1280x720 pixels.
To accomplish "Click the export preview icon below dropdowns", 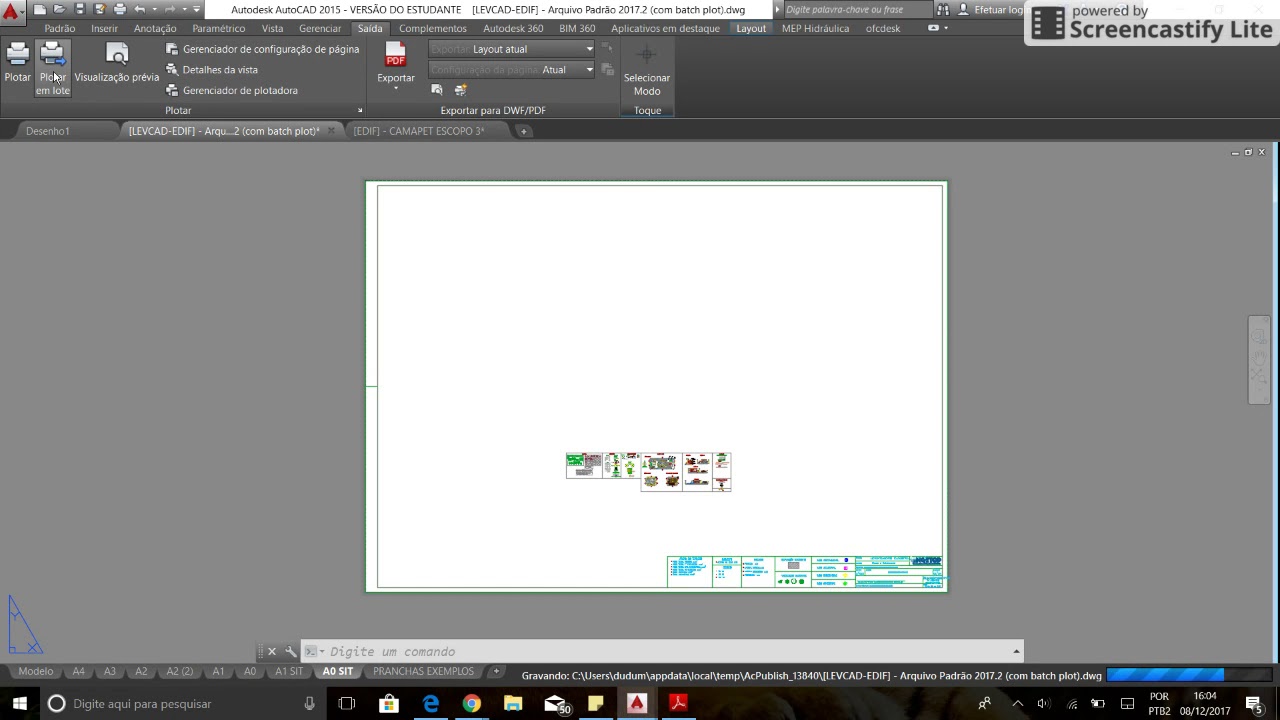I will click(x=437, y=90).
